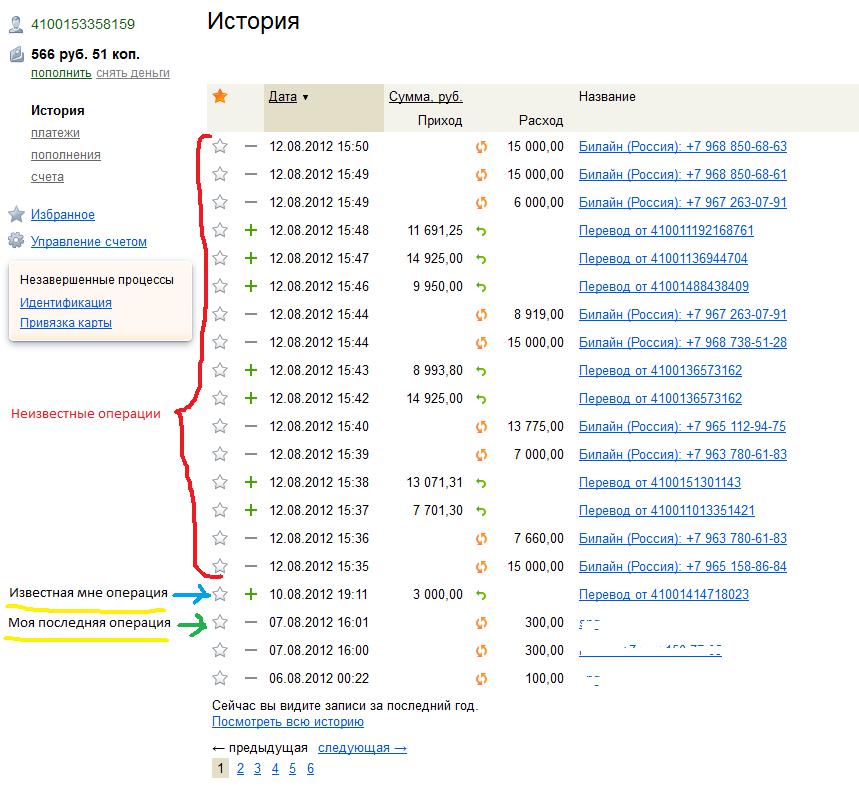Open Привязка карты unfinished process
Viewport: 859px width, 792px height.
pos(66,323)
